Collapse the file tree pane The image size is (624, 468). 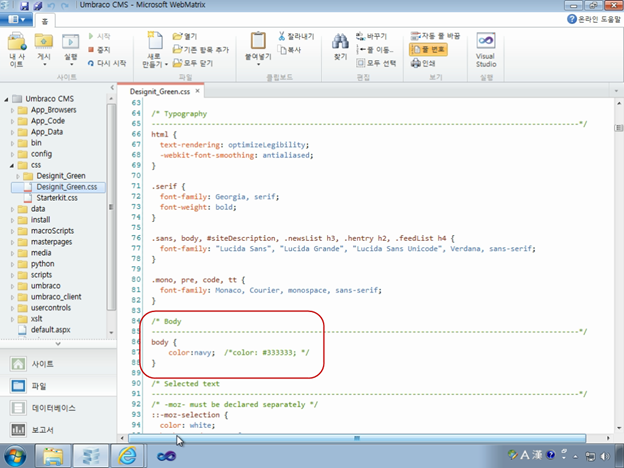click(112, 88)
